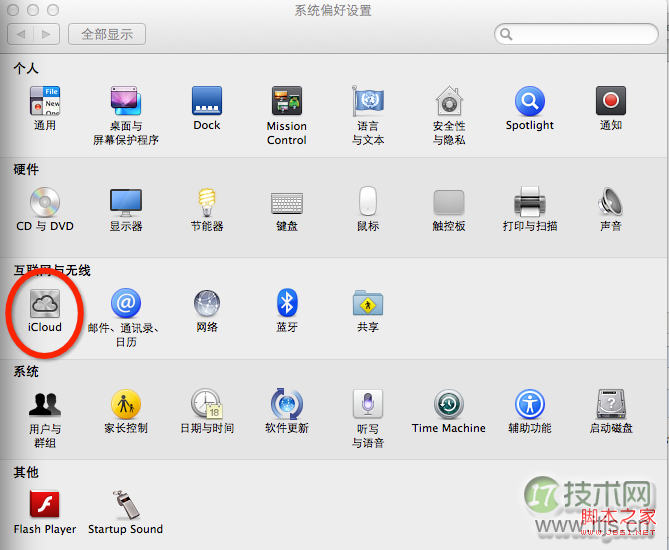Open 触控板 (Trackpad) preferences
The image size is (669, 550).
click(x=449, y=202)
